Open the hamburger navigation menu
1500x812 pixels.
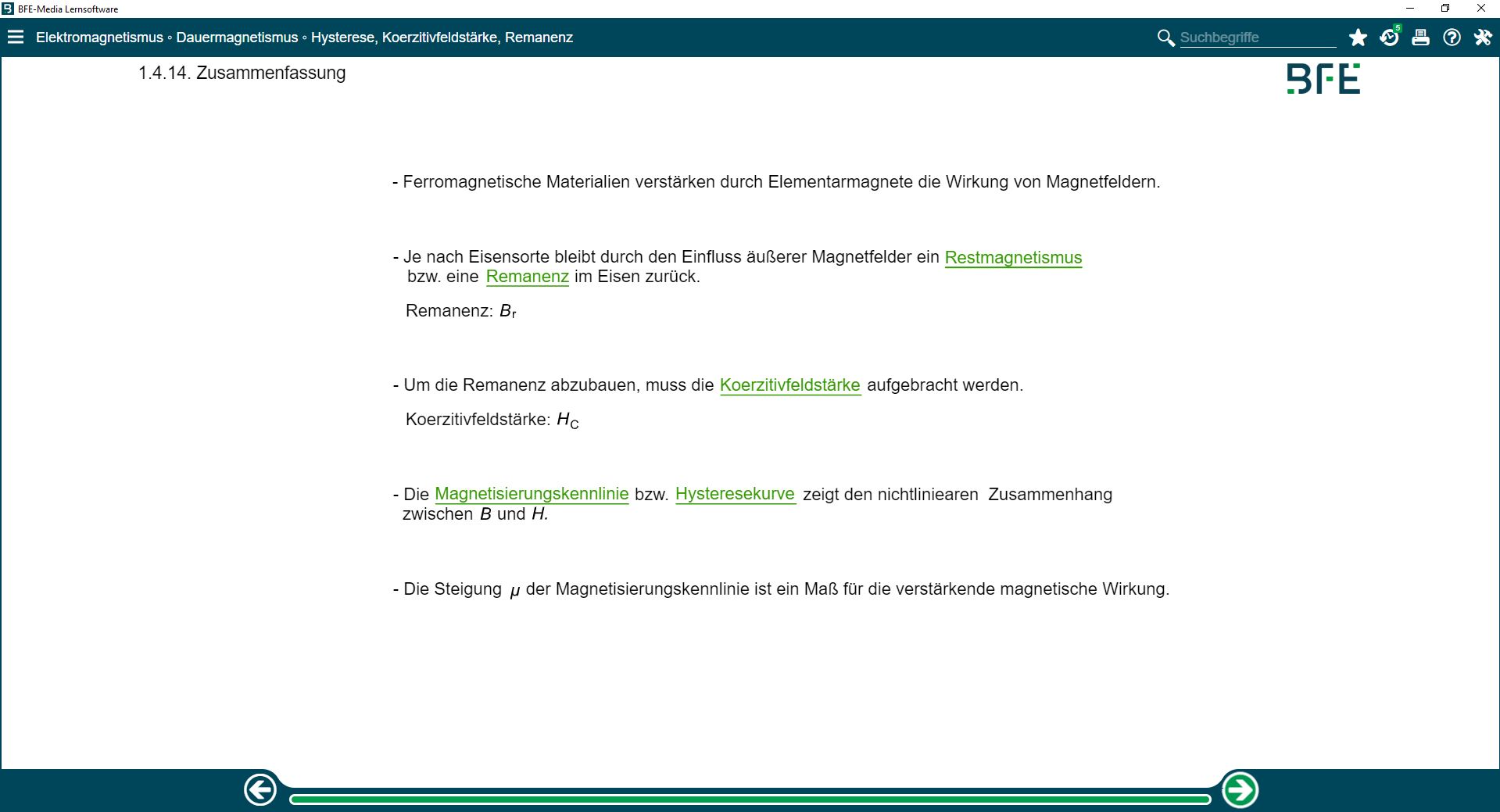(16, 38)
